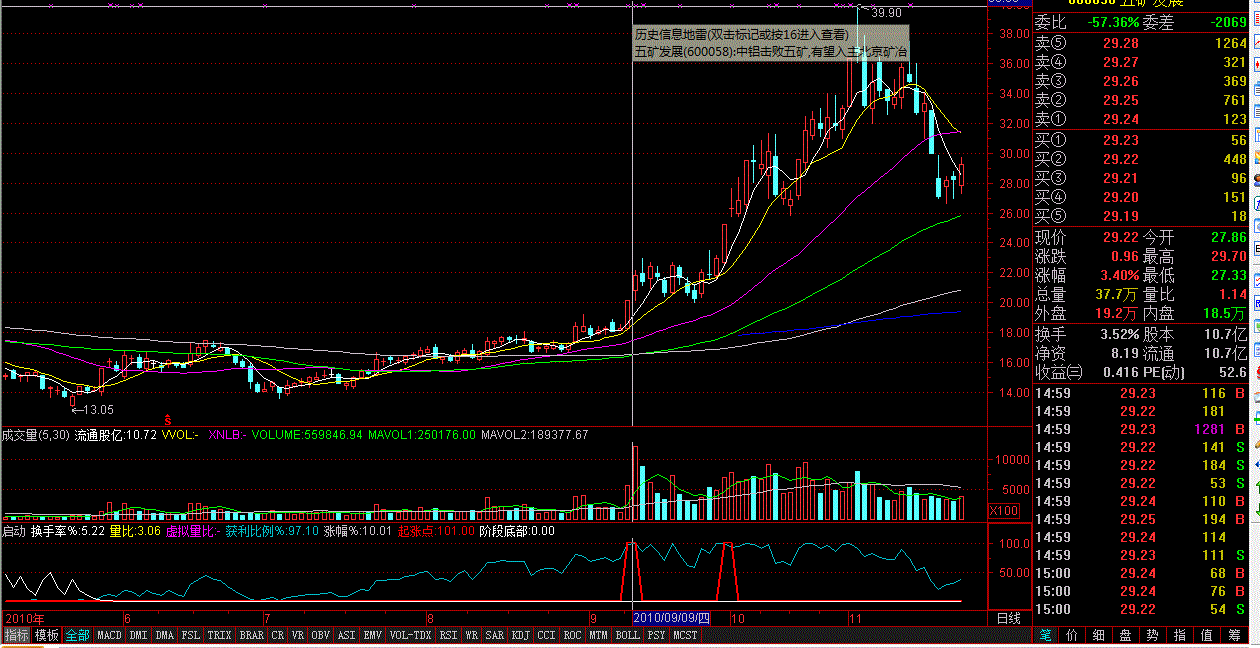Open the 细 detail tab

click(1099, 635)
